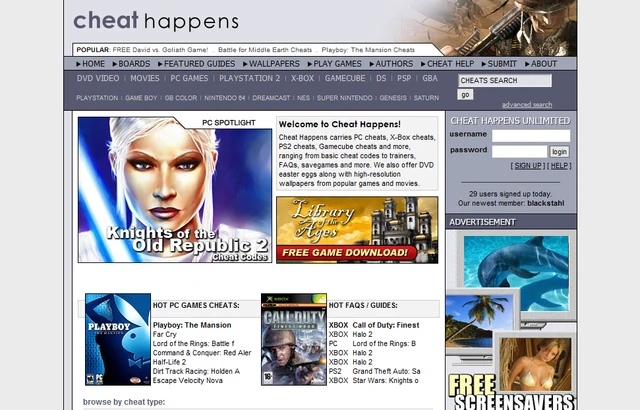Select the GAMECUBE category
Image resolution: width=640 pixels, height=410 pixels.
(x=345, y=78)
